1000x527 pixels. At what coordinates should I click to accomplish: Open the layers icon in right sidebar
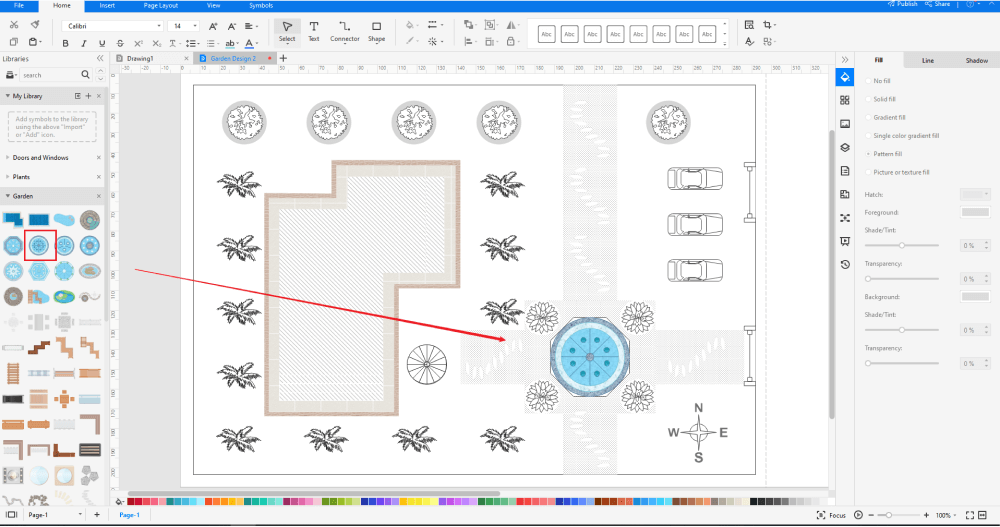click(845, 147)
